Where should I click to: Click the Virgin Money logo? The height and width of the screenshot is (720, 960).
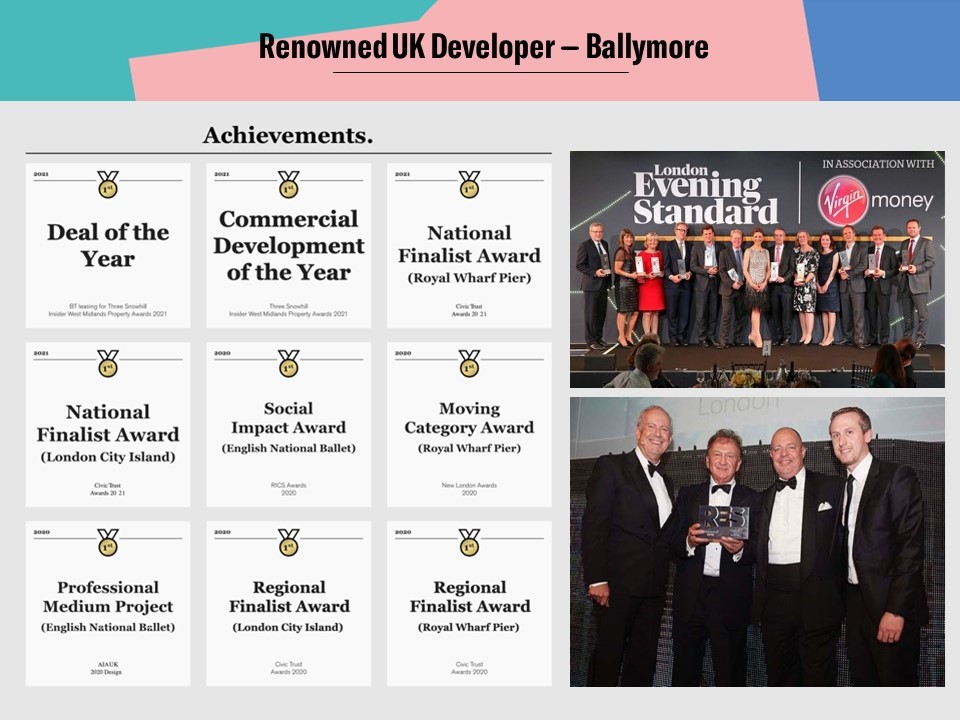(876, 201)
